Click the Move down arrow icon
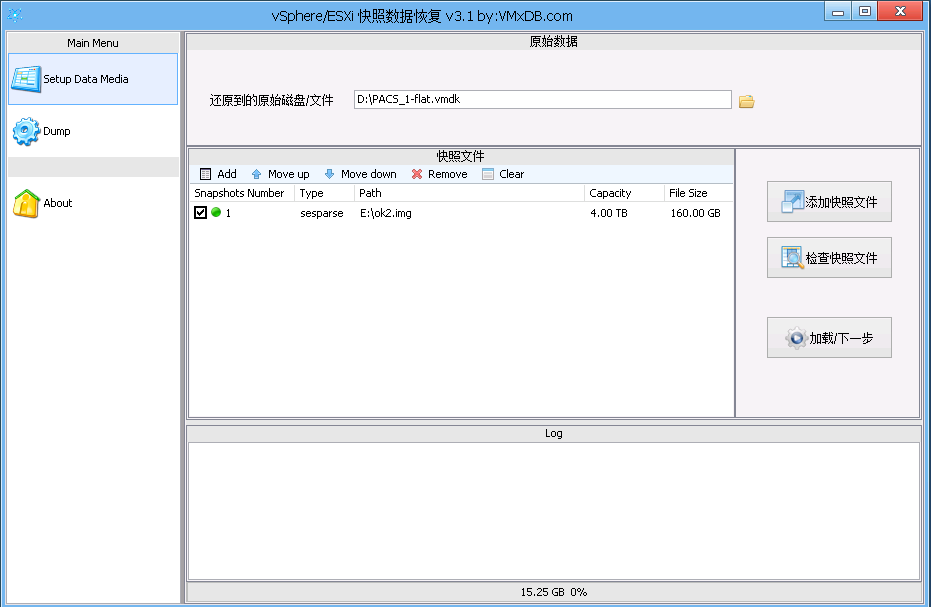Screen dimensions: 931x607 click(x=330, y=174)
